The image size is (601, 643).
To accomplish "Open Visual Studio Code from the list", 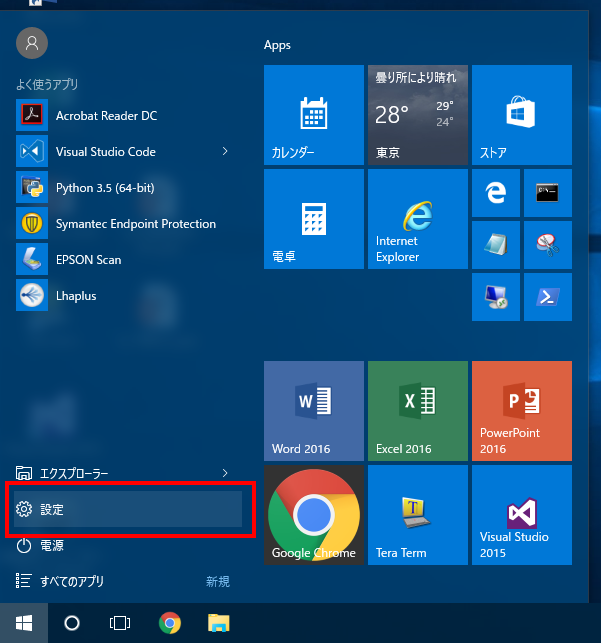I will coord(123,152).
